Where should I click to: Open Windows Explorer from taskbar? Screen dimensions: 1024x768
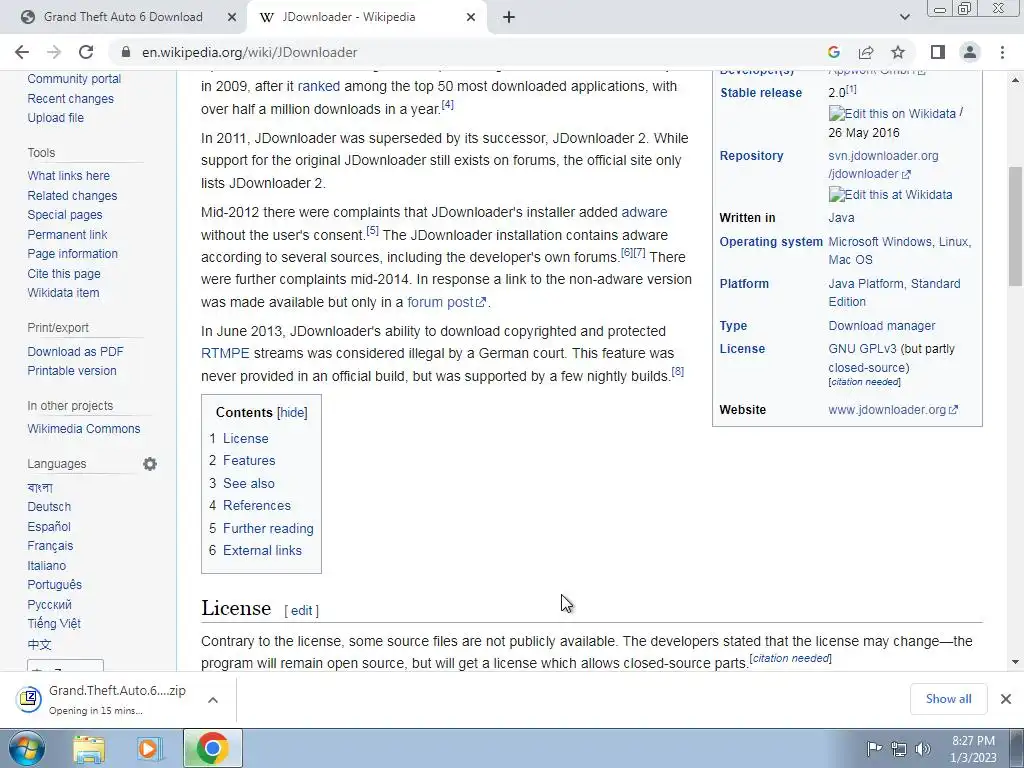click(x=89, y=748)
